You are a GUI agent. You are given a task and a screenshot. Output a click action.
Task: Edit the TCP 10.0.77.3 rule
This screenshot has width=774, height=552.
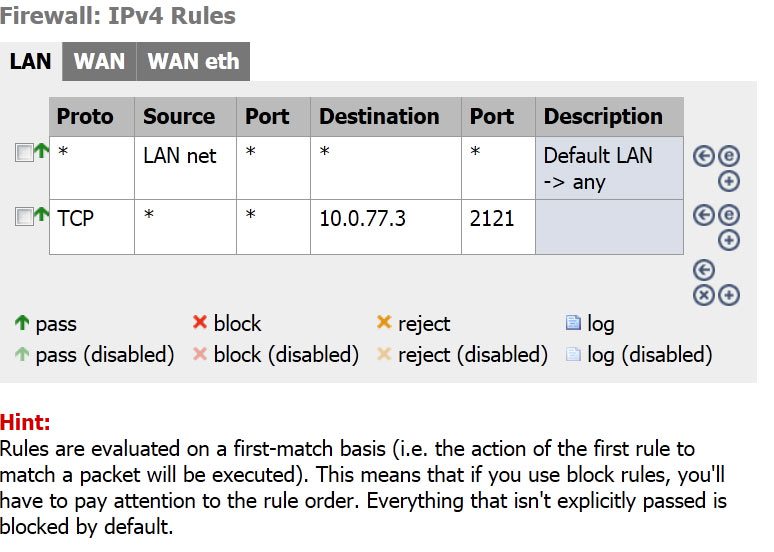729,216
